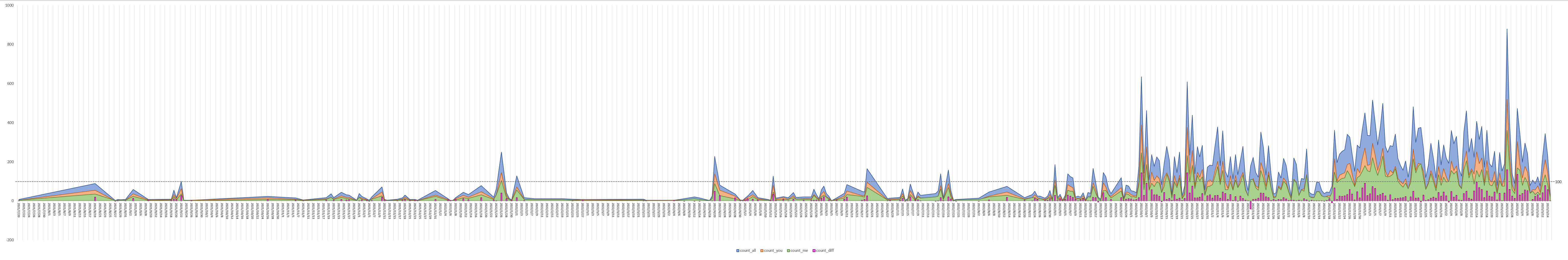Select the count_you legend label
This screenshot has width=1568, height=260.
(x=773, y=251)
